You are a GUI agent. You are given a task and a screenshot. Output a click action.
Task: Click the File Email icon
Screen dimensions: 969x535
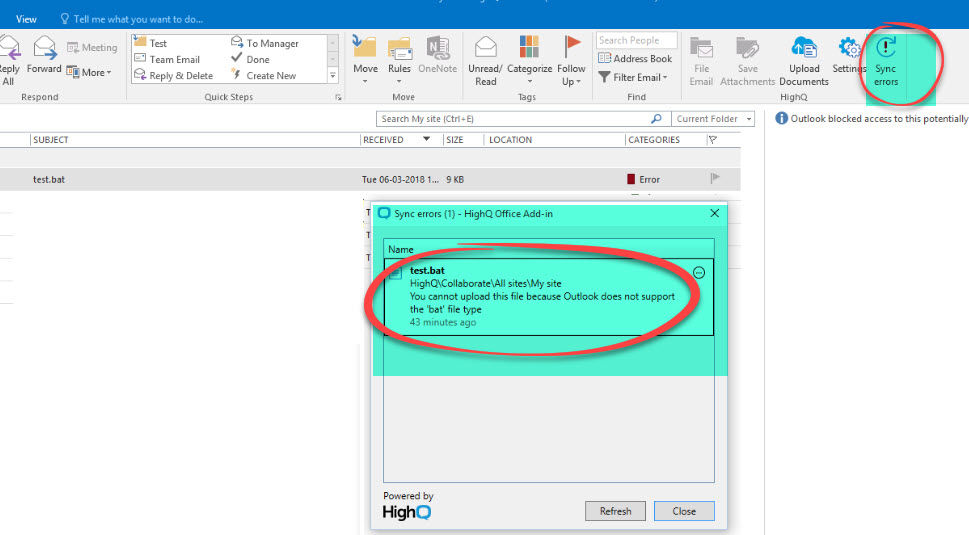click(701, 48)
